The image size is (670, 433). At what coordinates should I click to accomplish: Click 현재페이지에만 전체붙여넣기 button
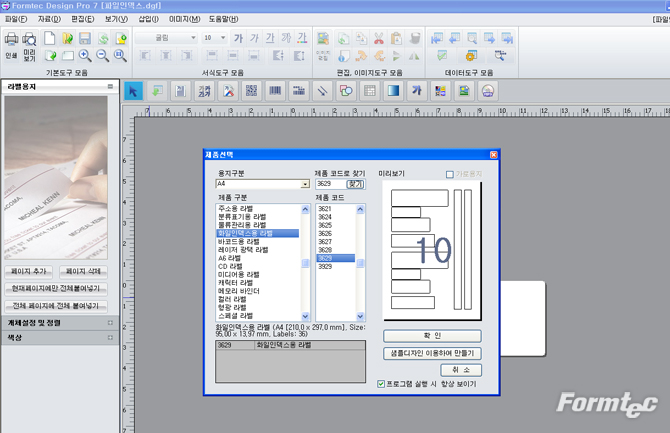[56, 289]
